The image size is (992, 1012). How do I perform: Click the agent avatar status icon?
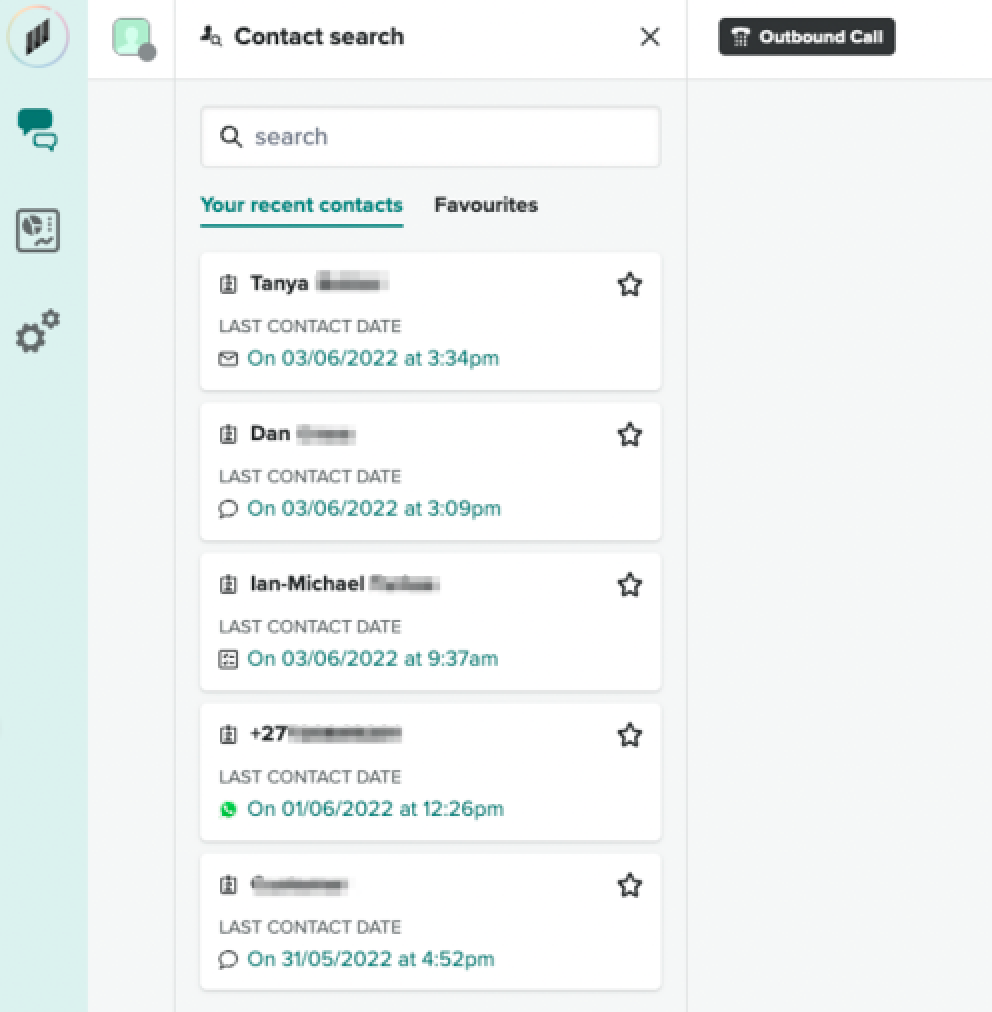pos(132,39)
